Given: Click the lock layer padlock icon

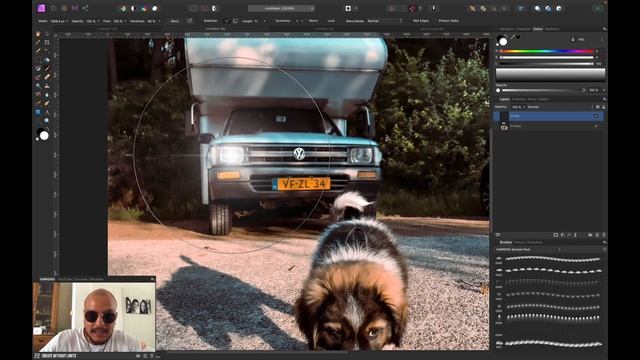Looking at the screenshot, I should (x=604, y=107).
